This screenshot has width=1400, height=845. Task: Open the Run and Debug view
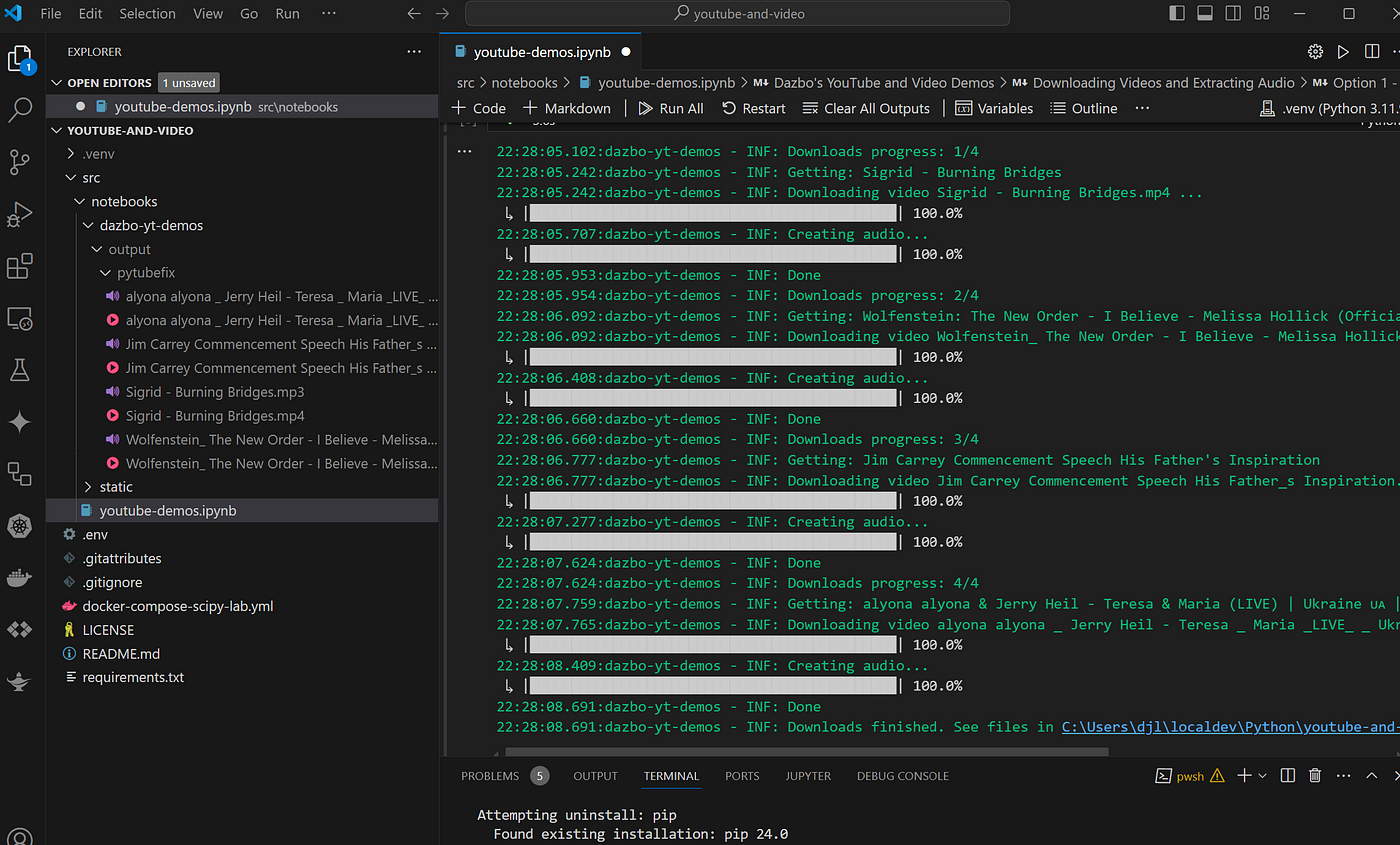[x=20, y=214]
